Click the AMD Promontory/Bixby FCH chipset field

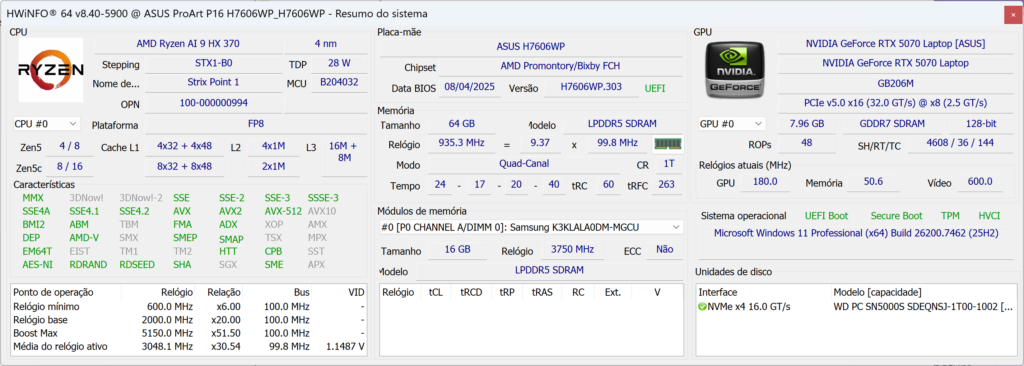point(560,66)
